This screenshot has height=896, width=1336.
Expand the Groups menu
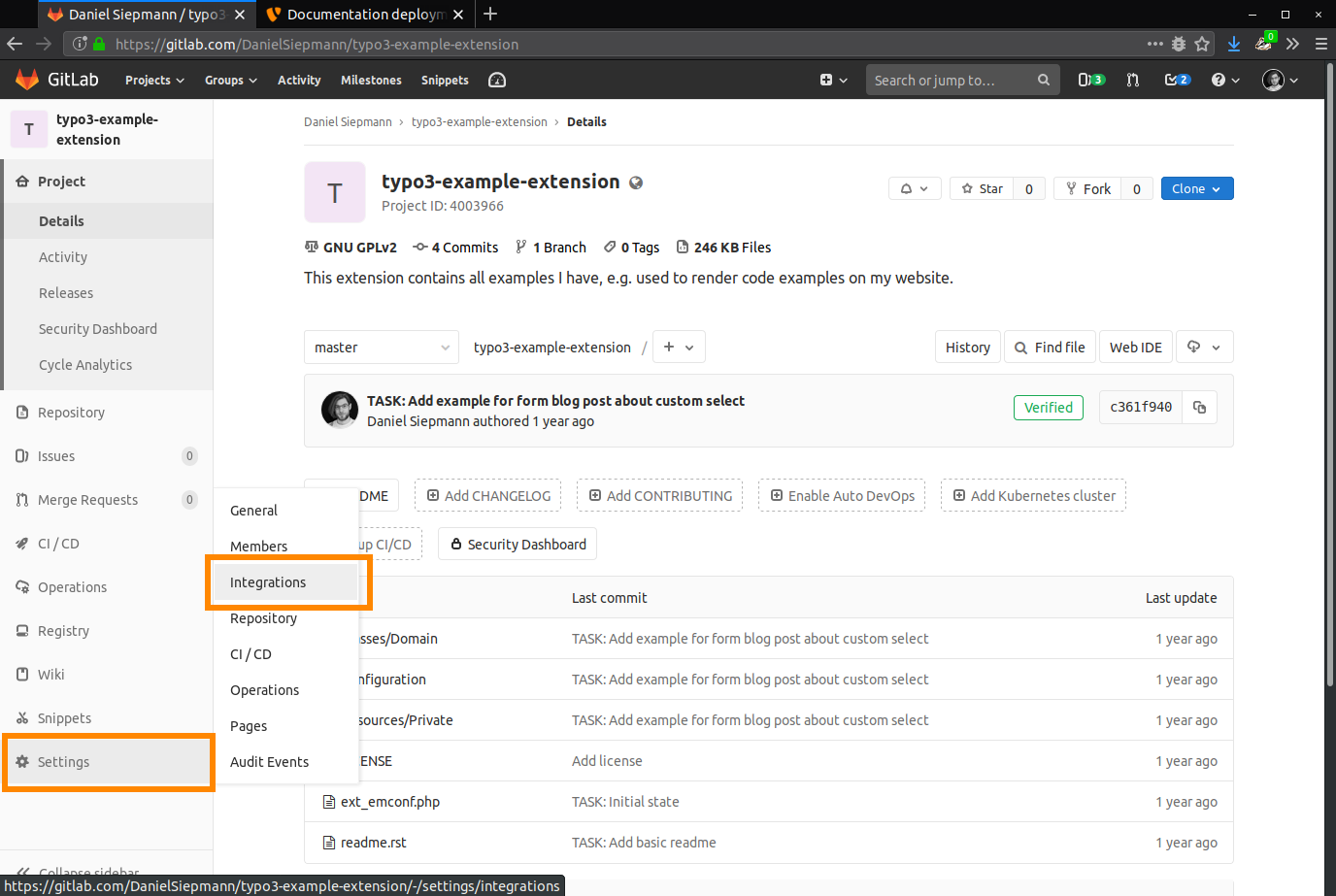click(x=231, y=80)
